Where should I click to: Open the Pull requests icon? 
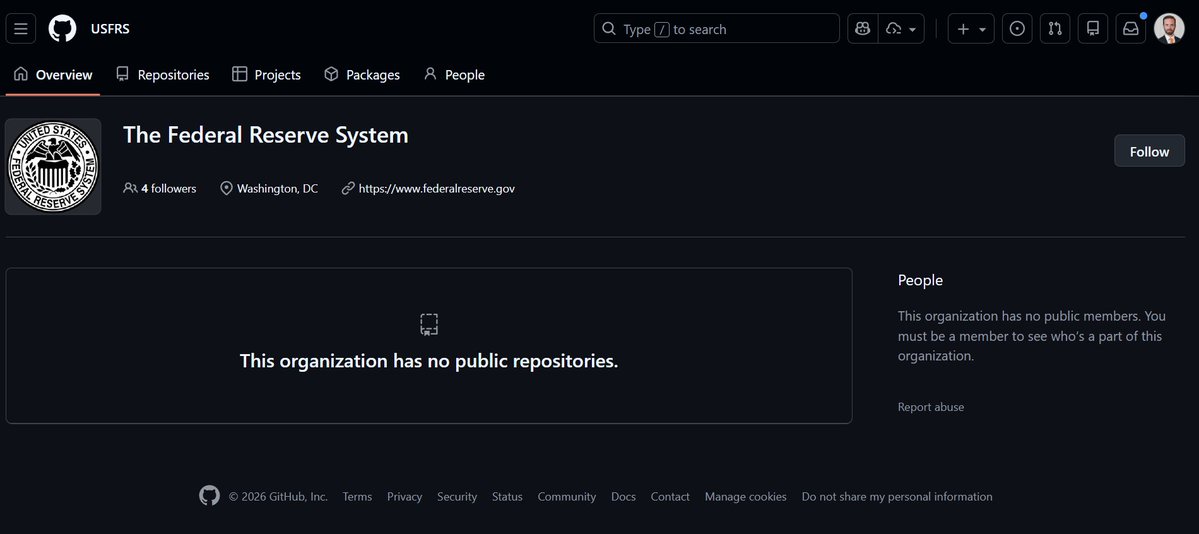click(1055, 29)
